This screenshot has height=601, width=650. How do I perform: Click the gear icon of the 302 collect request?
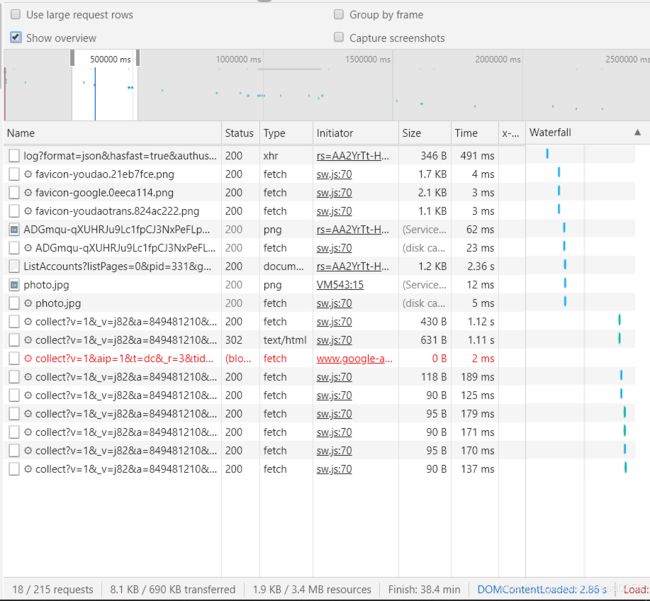pyautogui.click(x=28, y=340)
